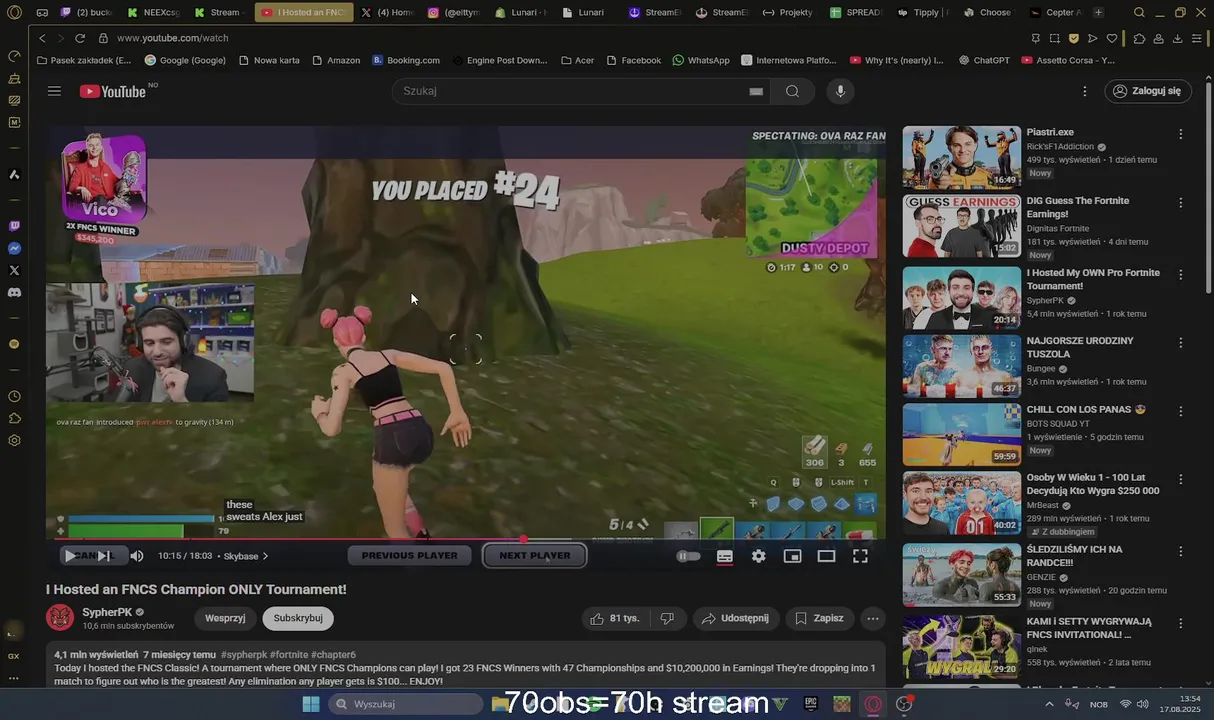1214x720 pixels.
Task: Open options menu for I Hosted My OWN Pro Fortnite Tournament
Action: (x=1181, y=275)
